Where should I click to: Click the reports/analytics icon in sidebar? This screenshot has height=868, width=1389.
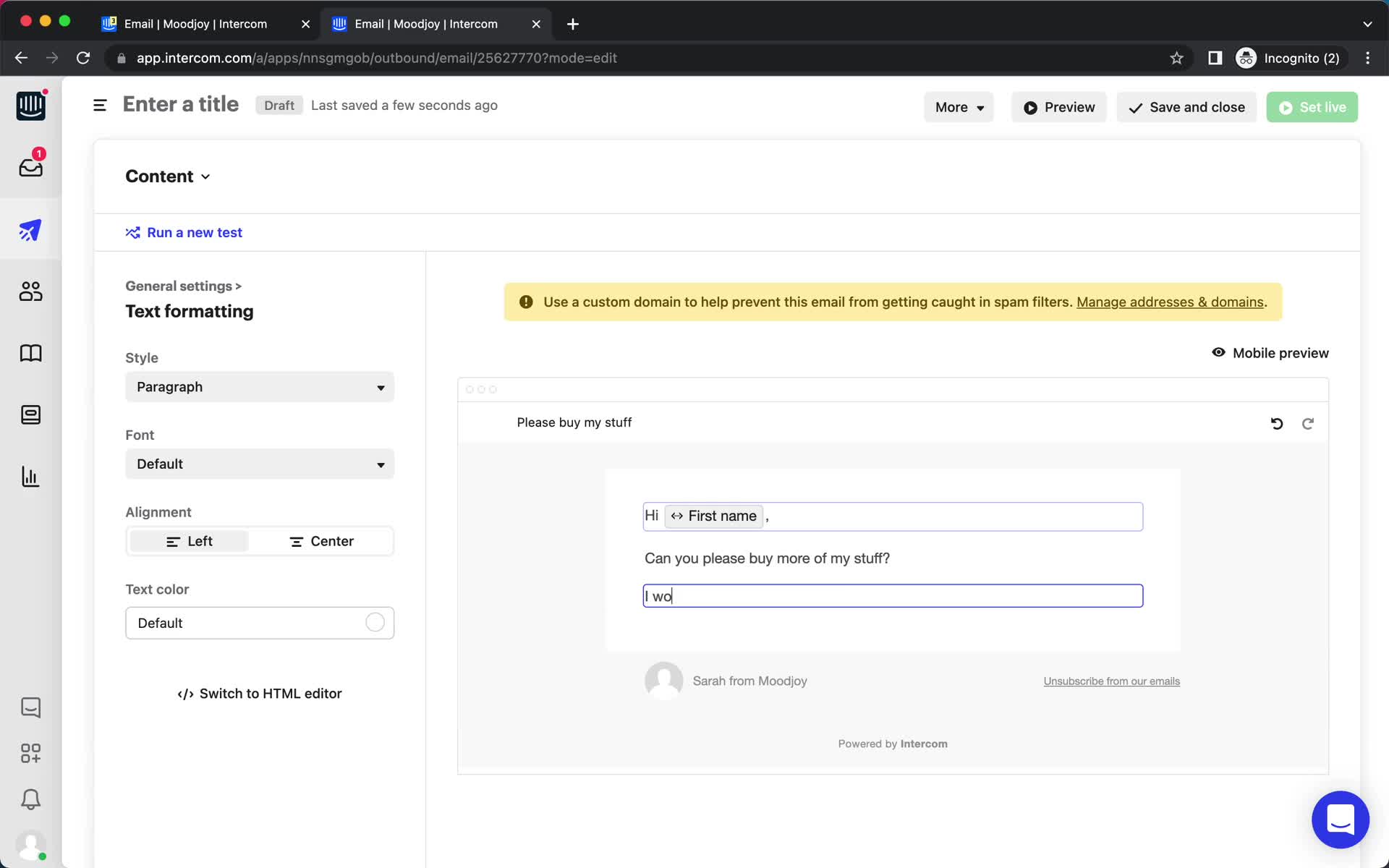click(x=30, y=476)
